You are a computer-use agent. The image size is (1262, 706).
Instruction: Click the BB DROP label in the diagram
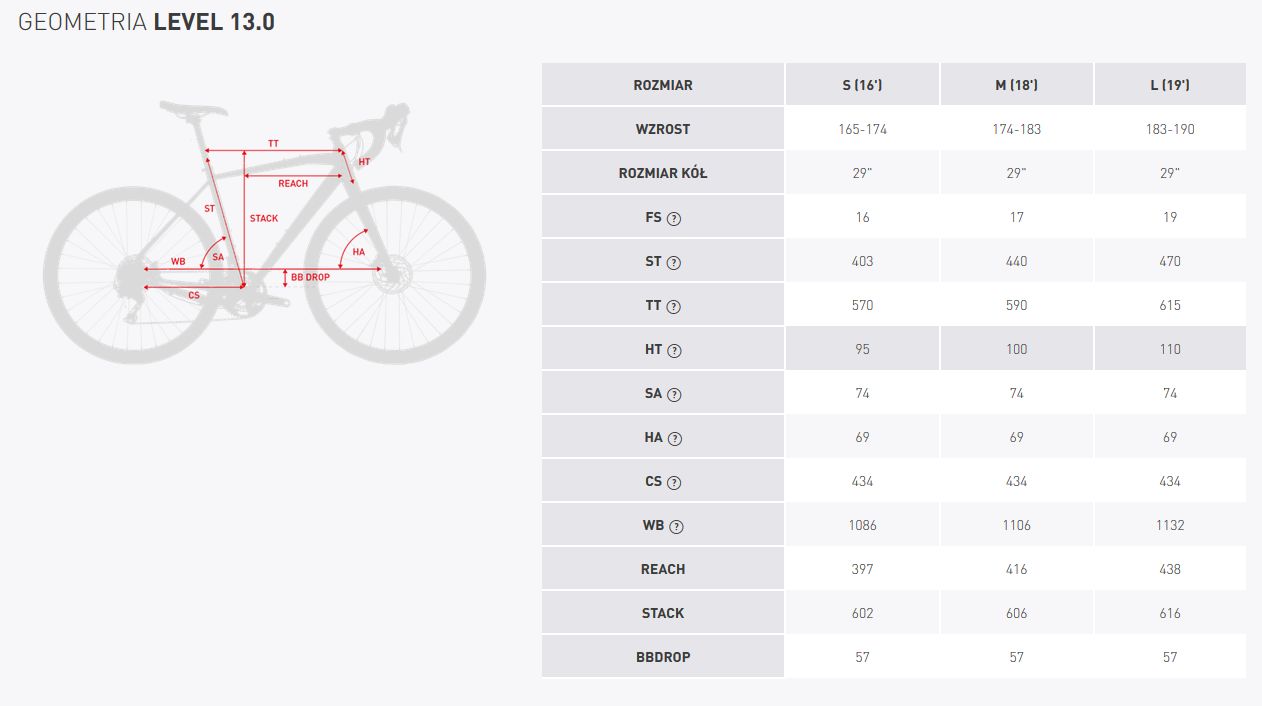tap(310, 277)
